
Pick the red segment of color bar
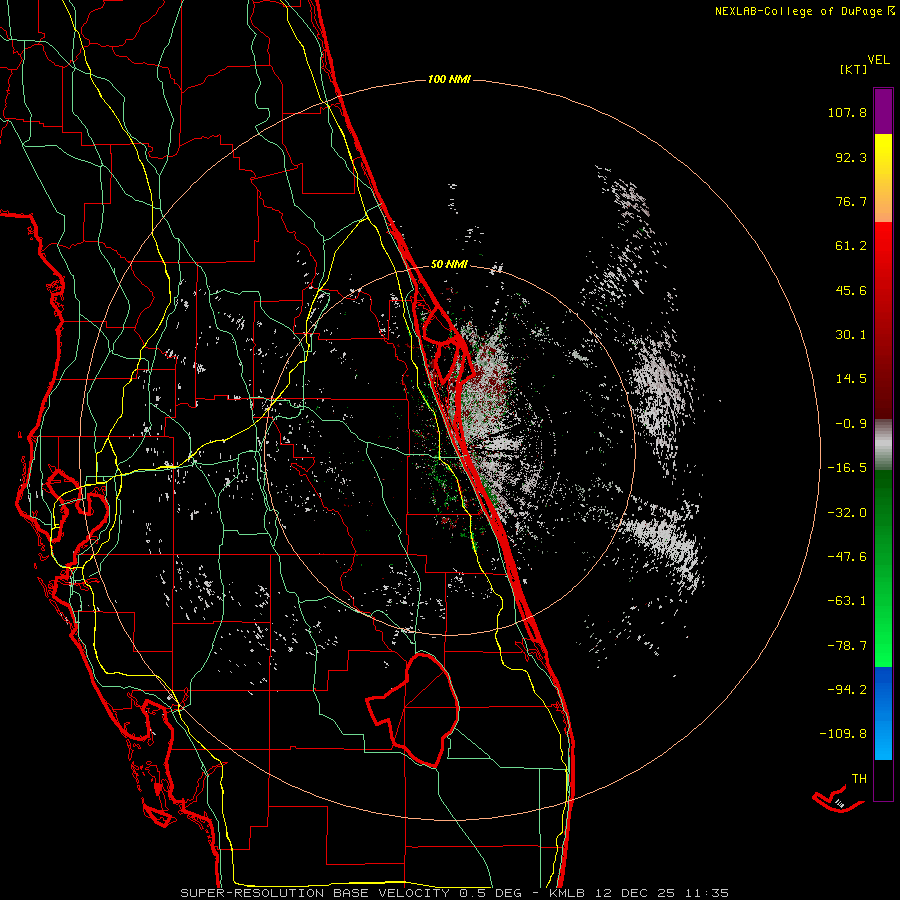coord(883,320)
